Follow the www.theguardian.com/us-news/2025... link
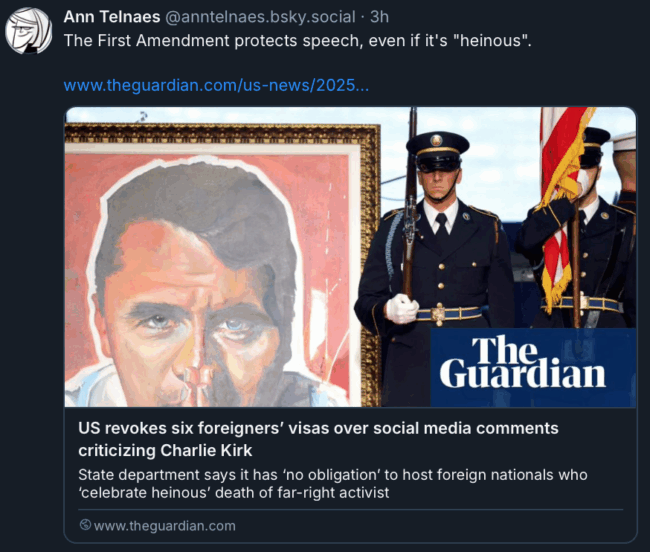 pos(216,85)
